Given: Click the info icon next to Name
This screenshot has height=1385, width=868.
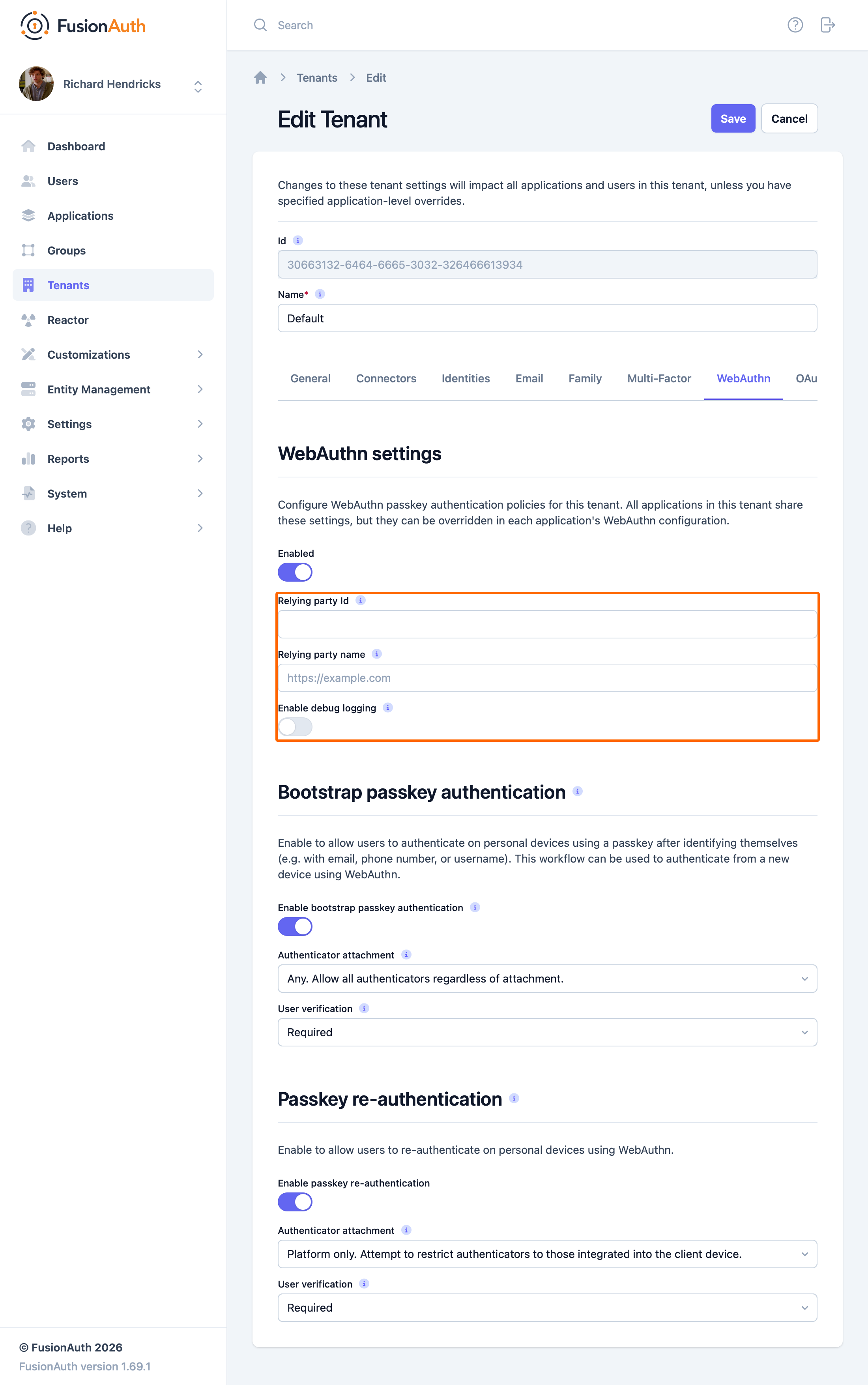Looking at the screenshot, I should point(320,294).
